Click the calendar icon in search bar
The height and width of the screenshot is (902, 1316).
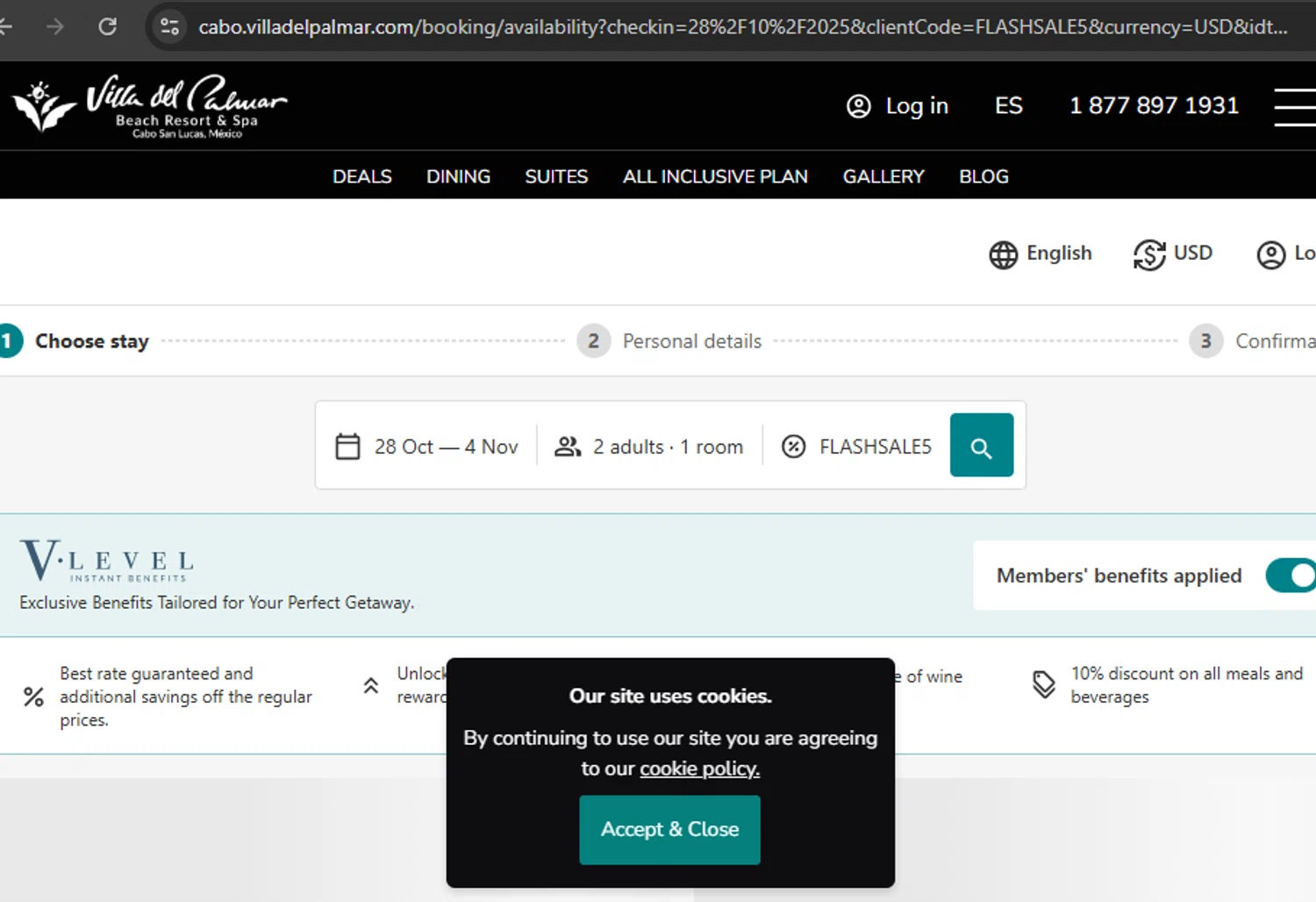pyautogui.click(x=347, y=447)
